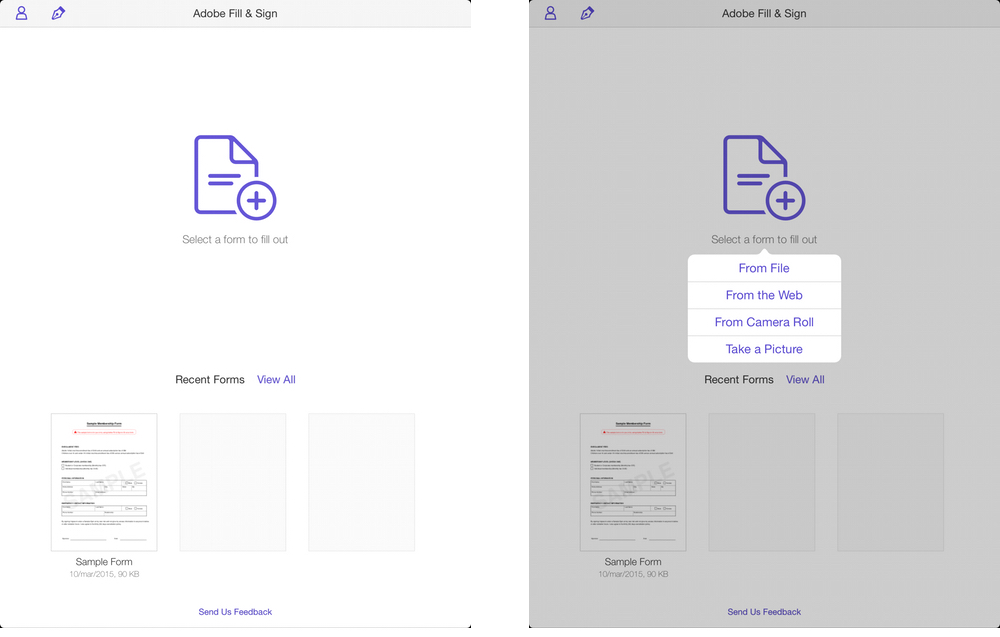Tap the add-form document icon above the popup menu
This screenshot has width=1000, height=637.
point(763,177)
